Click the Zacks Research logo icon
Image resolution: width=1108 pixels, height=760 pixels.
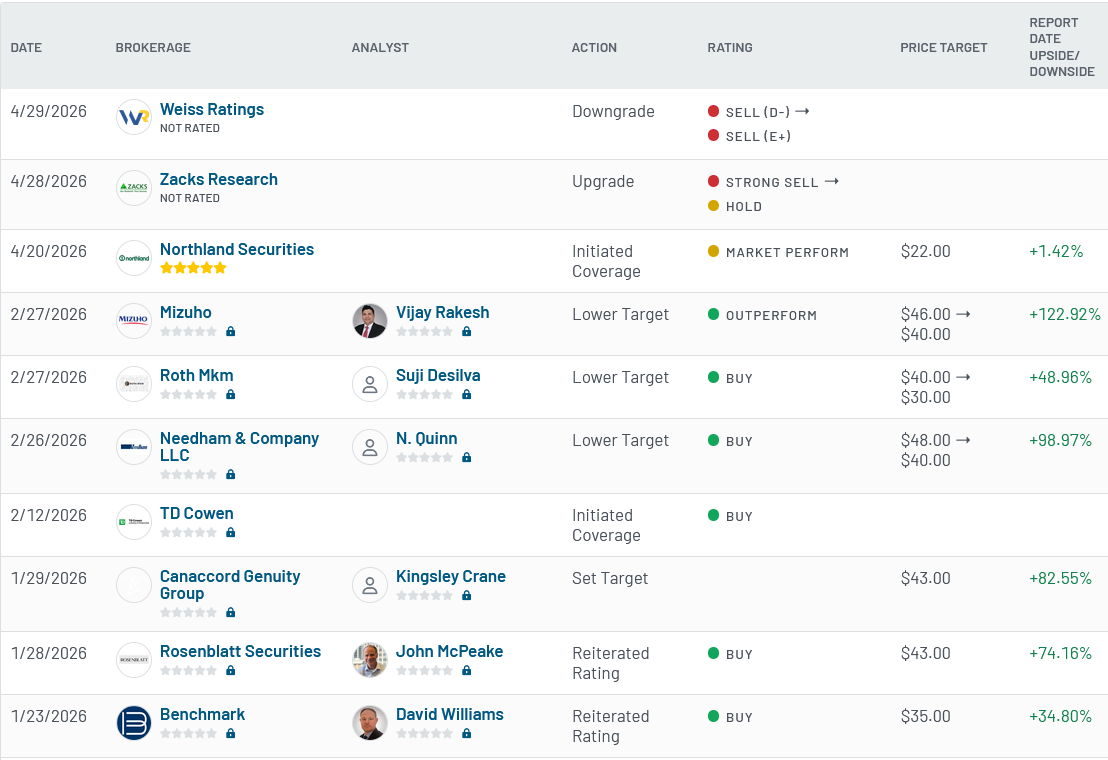click(x=134, y=188)
